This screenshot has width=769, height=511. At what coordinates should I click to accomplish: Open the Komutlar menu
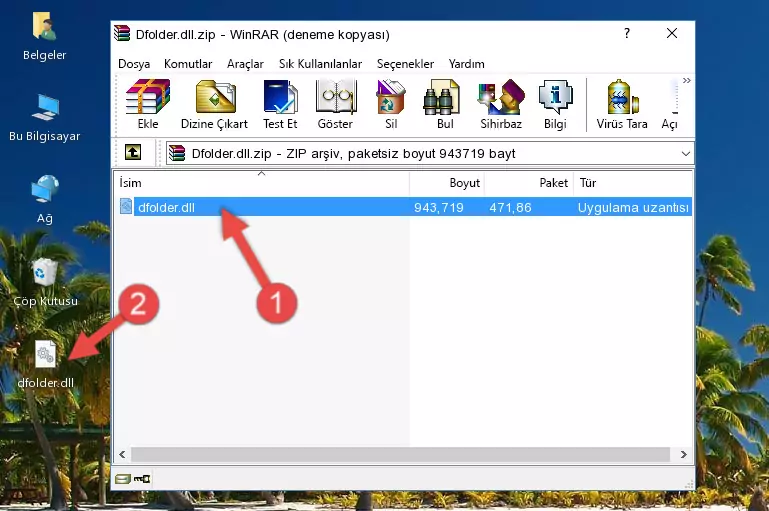[188, 64]
